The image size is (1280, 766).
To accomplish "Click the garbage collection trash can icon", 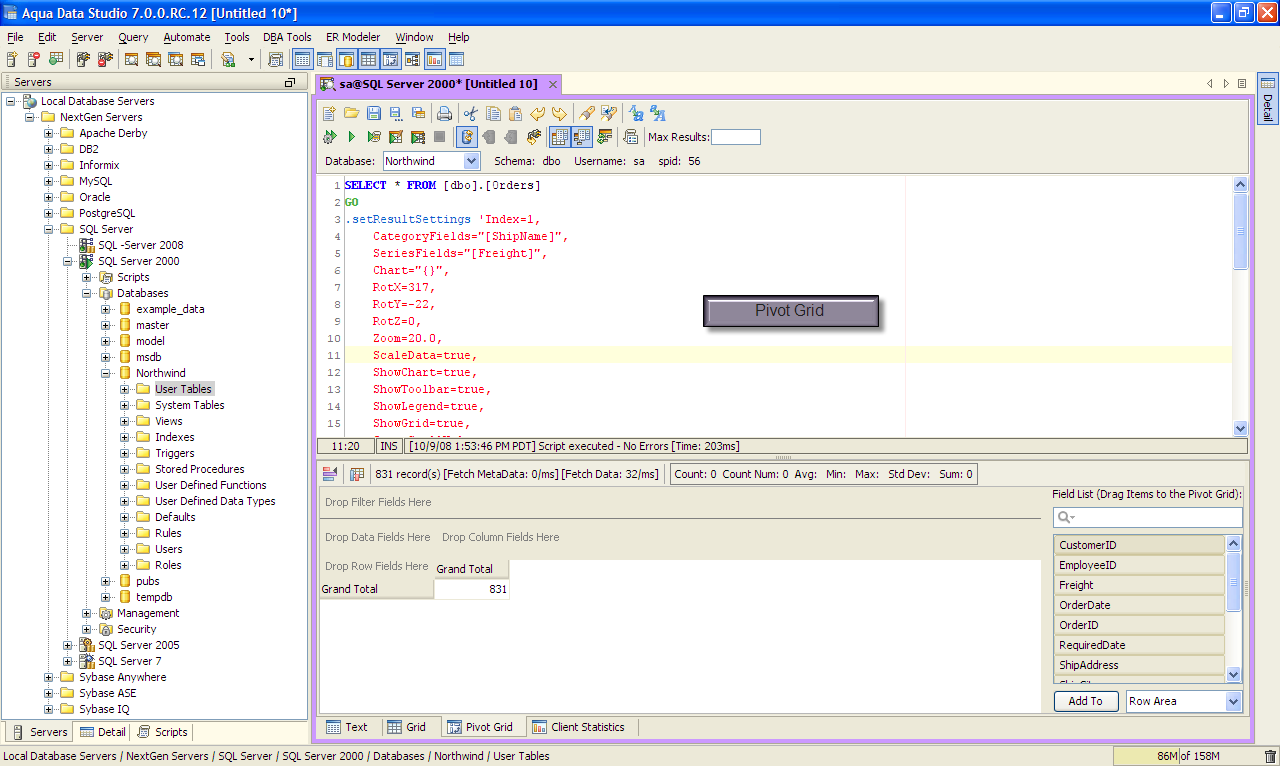I will coord(1270,756).
